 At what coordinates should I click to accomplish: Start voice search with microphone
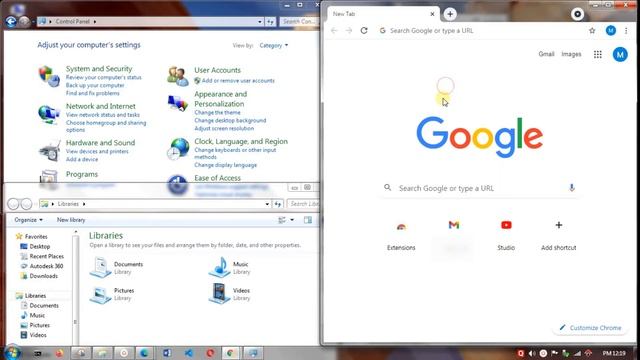coord(571,188)
